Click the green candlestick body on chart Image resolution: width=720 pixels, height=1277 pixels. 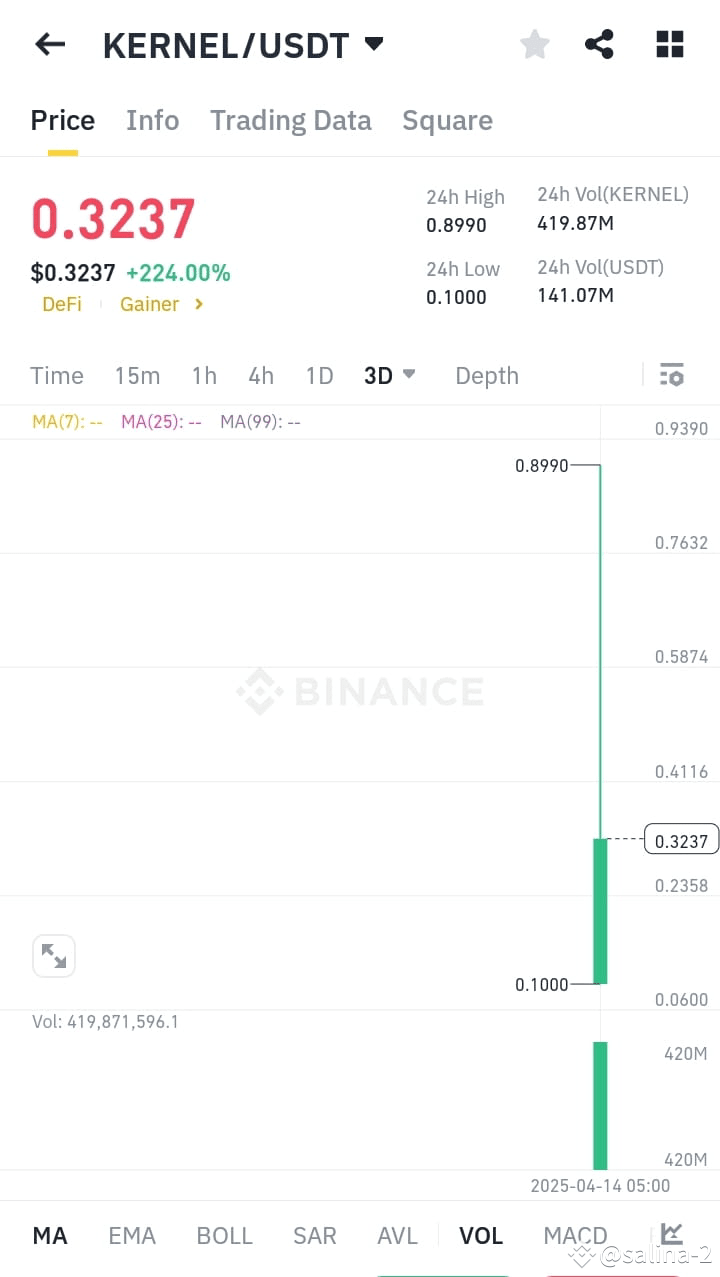coord(600,911)
